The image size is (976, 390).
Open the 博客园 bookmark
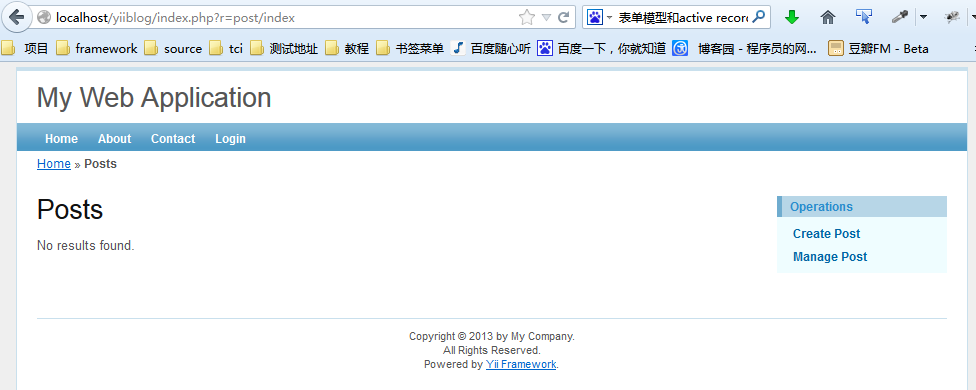(x=745, y=49)
